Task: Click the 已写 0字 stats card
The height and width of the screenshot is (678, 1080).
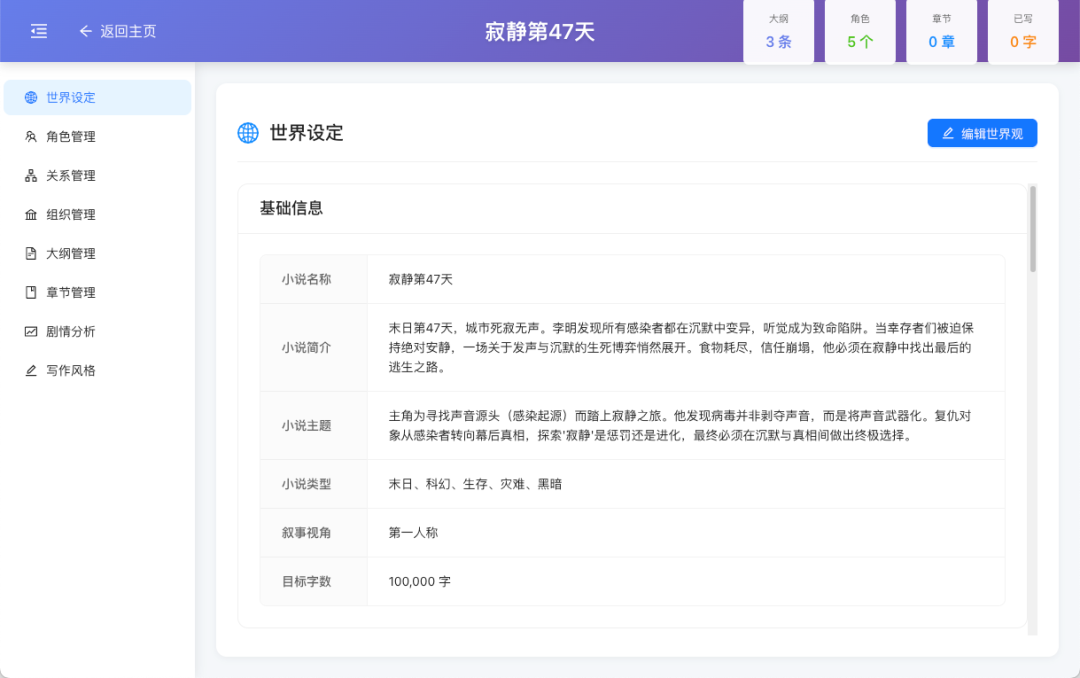Action: 1022,31
